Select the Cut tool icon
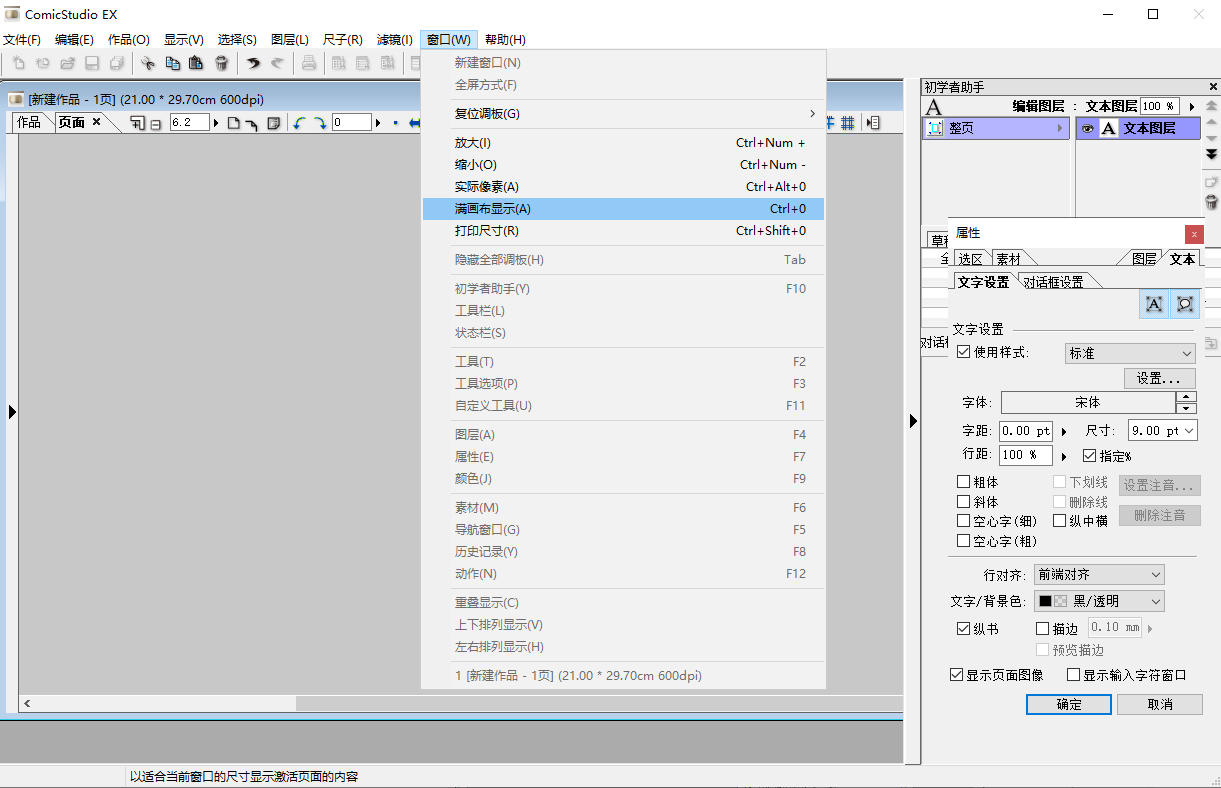Screen dimensions: 1221x788 coord(148,62)
